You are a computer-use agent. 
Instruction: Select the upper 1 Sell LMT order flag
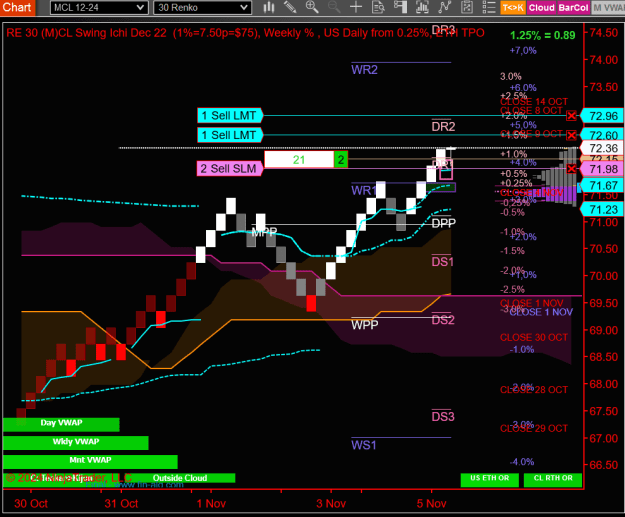[230, 116]
